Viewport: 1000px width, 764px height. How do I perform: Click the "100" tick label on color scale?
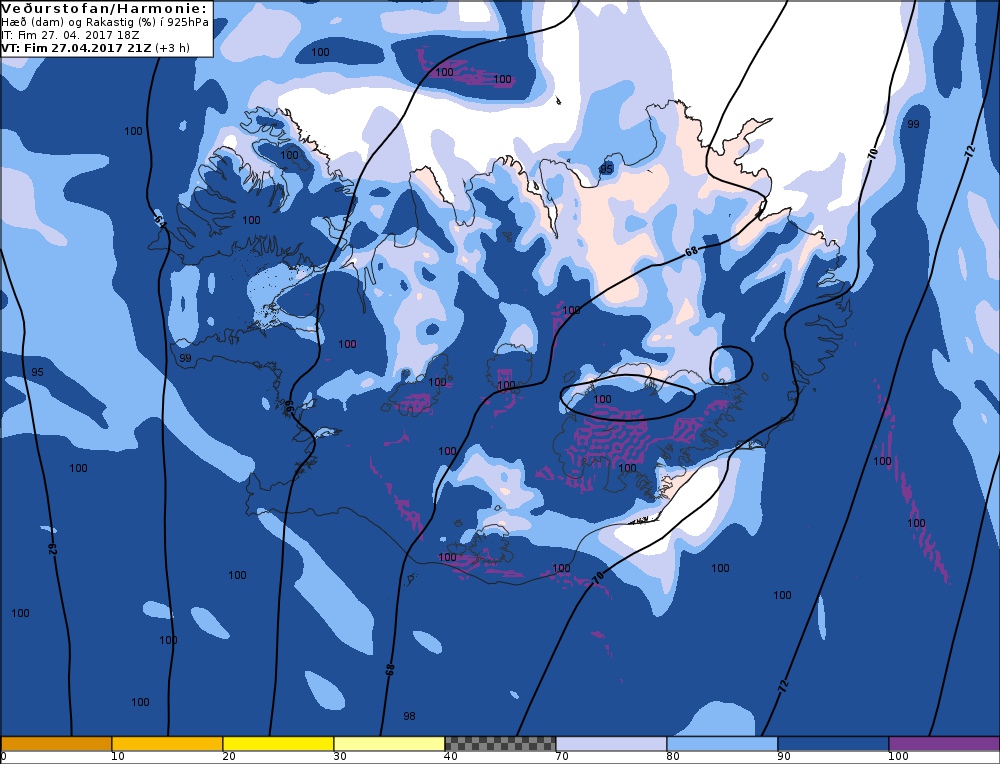click(898, 756)
